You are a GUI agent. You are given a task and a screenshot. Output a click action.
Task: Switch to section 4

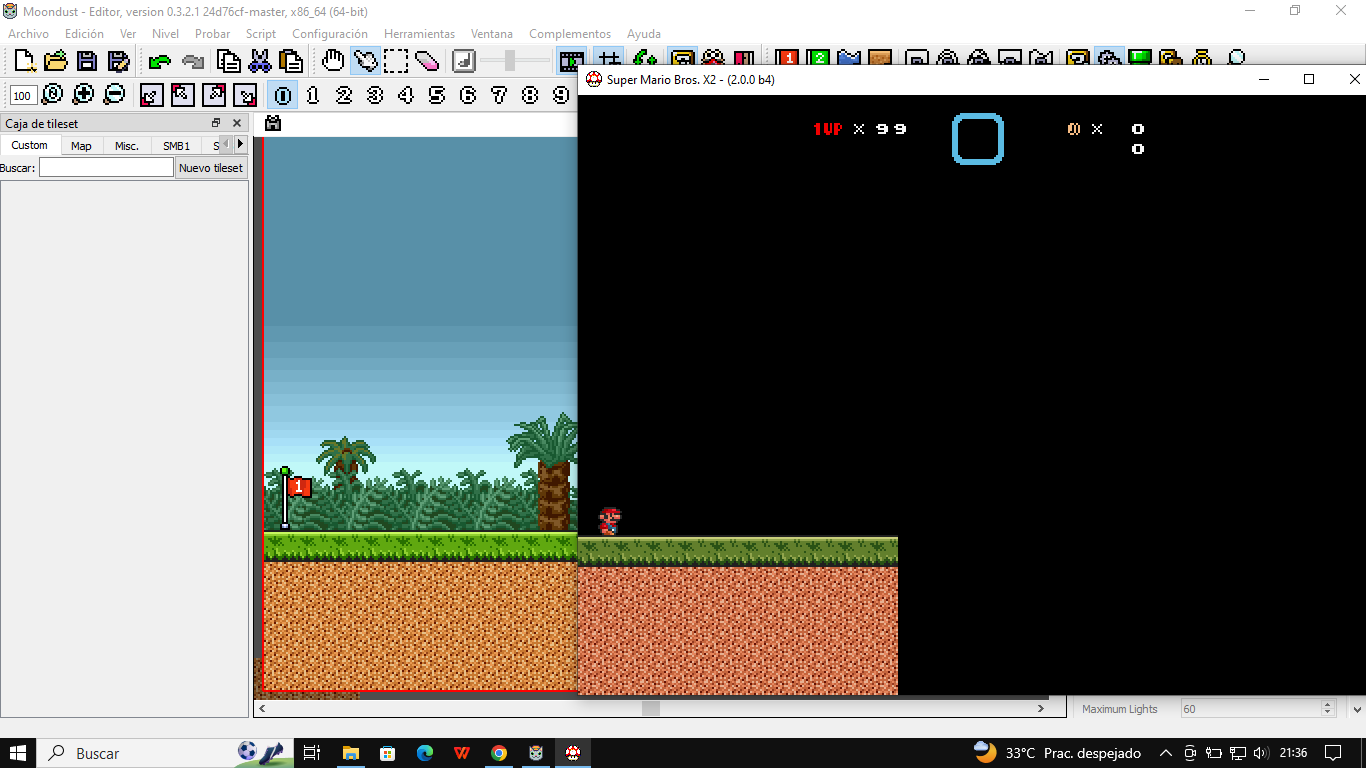406,95
